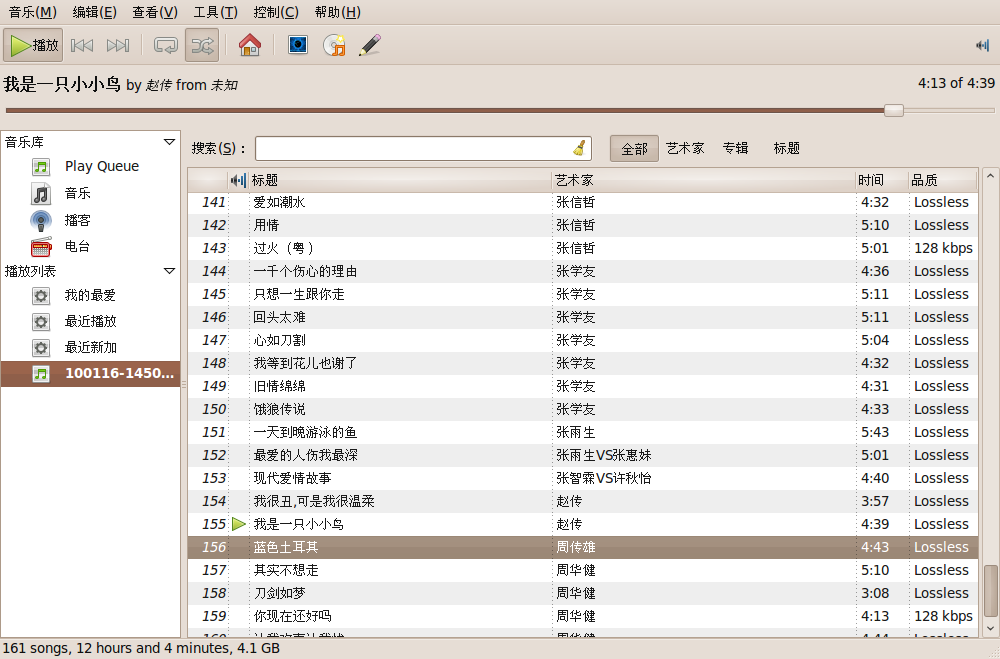Select the song 过火（粤）
The image size is (1000, 659).
pos(583,248)
